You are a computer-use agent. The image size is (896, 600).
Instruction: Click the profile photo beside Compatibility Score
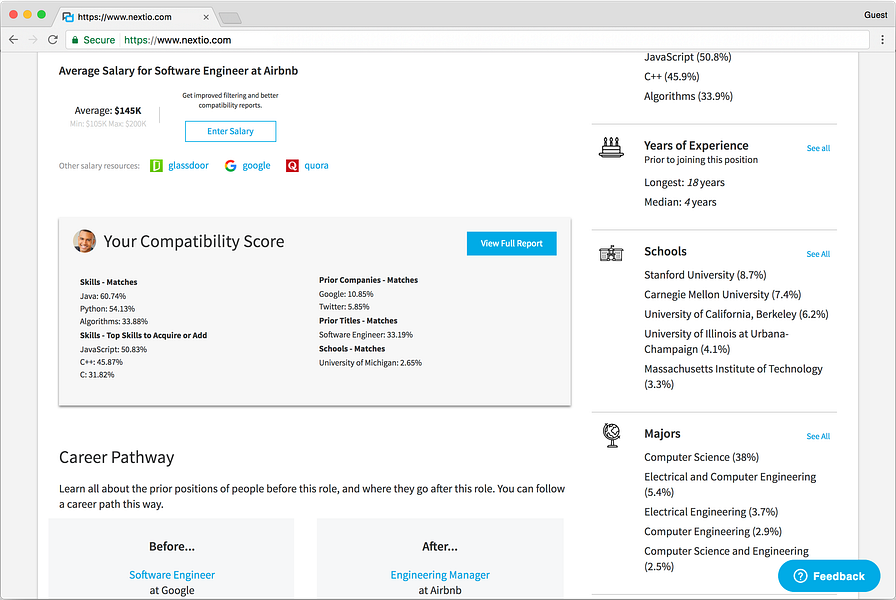[85, 241]
